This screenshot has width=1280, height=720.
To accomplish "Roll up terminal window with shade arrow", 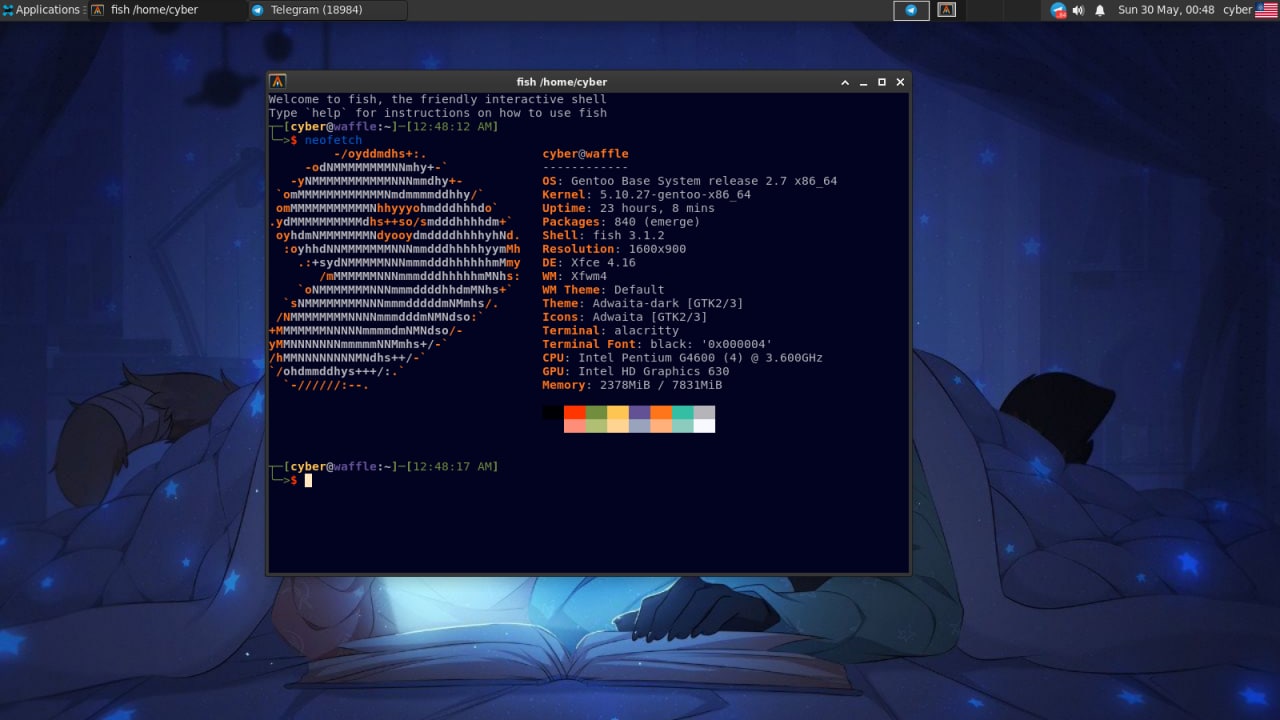I will pos(845,82).
